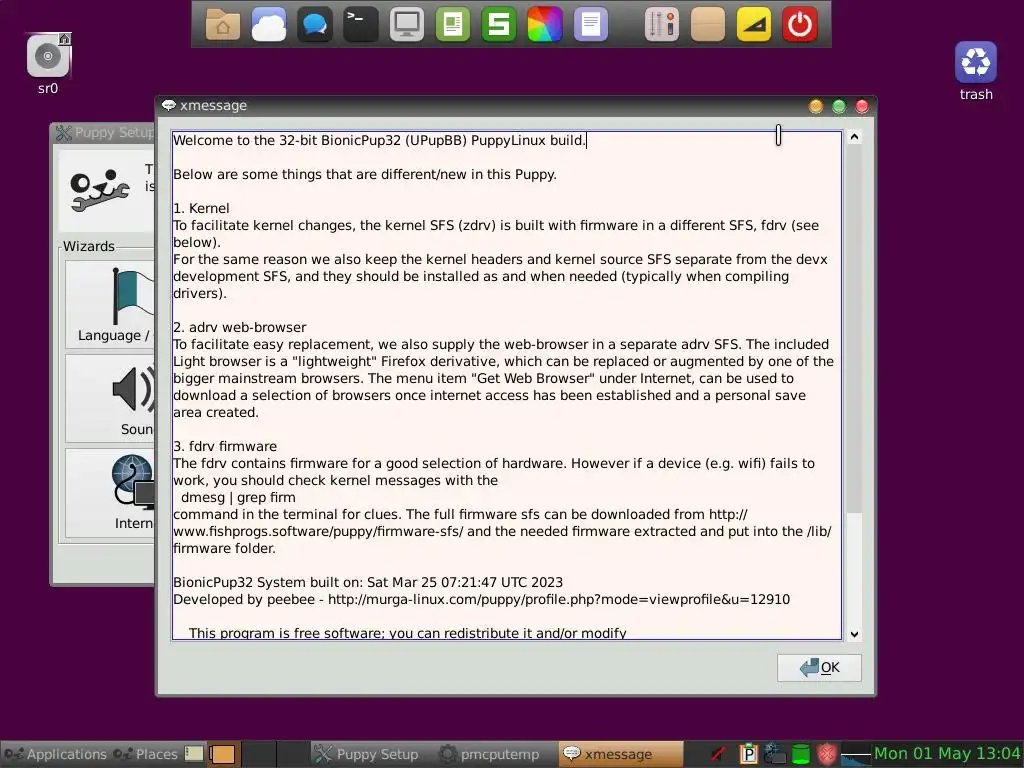Screen dimensions: 1024x768
Task: Open the sr0 disc drive desktop icon
Action: 48,64
